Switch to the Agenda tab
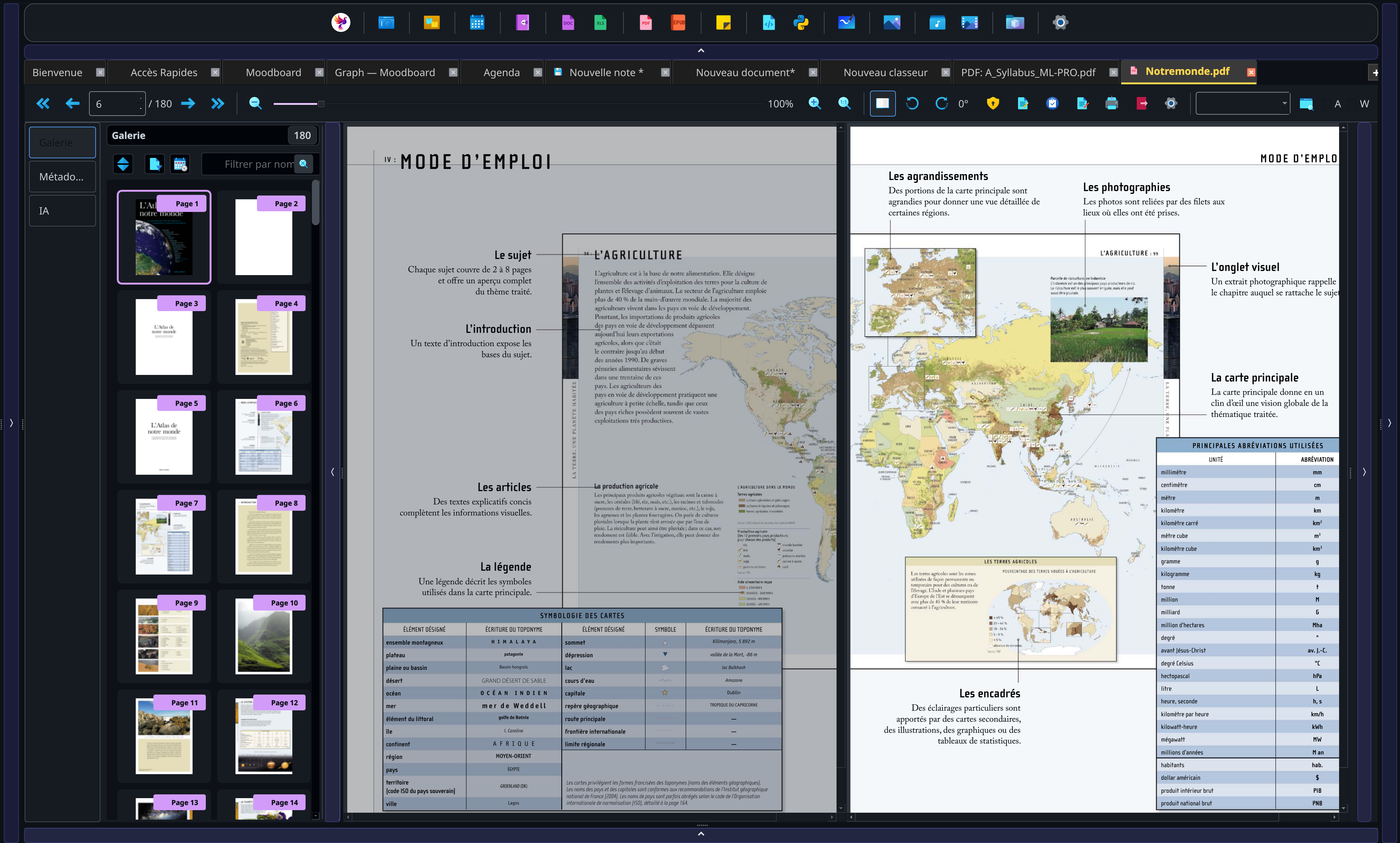The width and height of the screenshot is (1400, 843). 501,72
